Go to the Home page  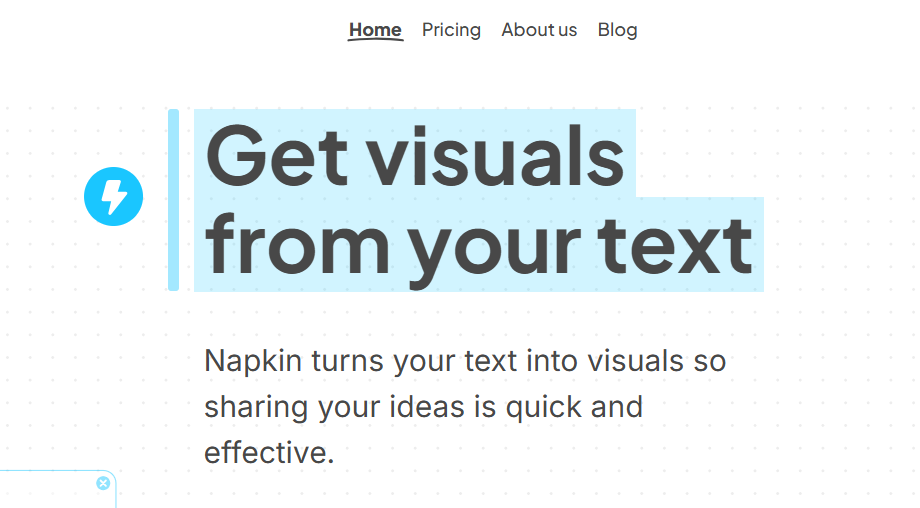click(375, 29)
